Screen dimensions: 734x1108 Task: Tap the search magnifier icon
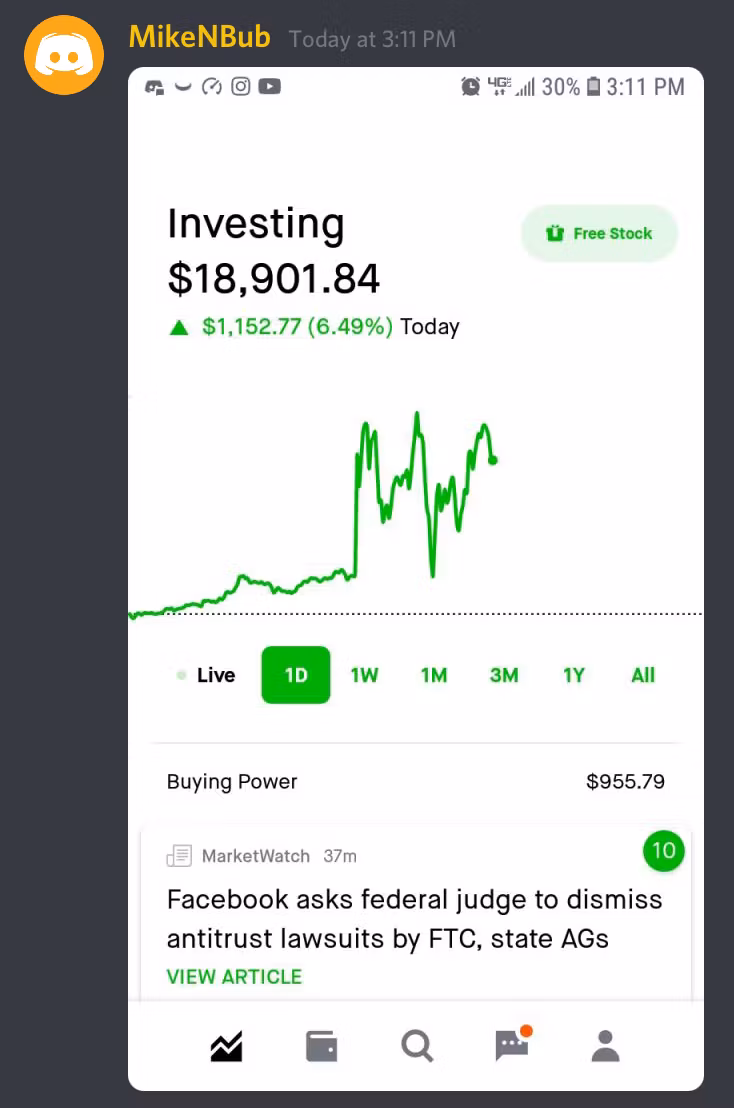point(416,1047)
